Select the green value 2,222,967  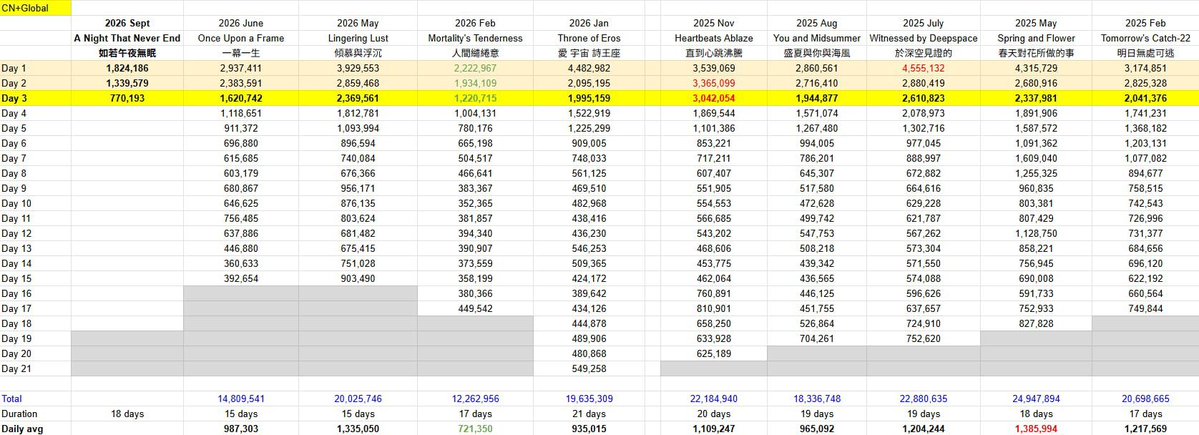[x=476, y=68]
